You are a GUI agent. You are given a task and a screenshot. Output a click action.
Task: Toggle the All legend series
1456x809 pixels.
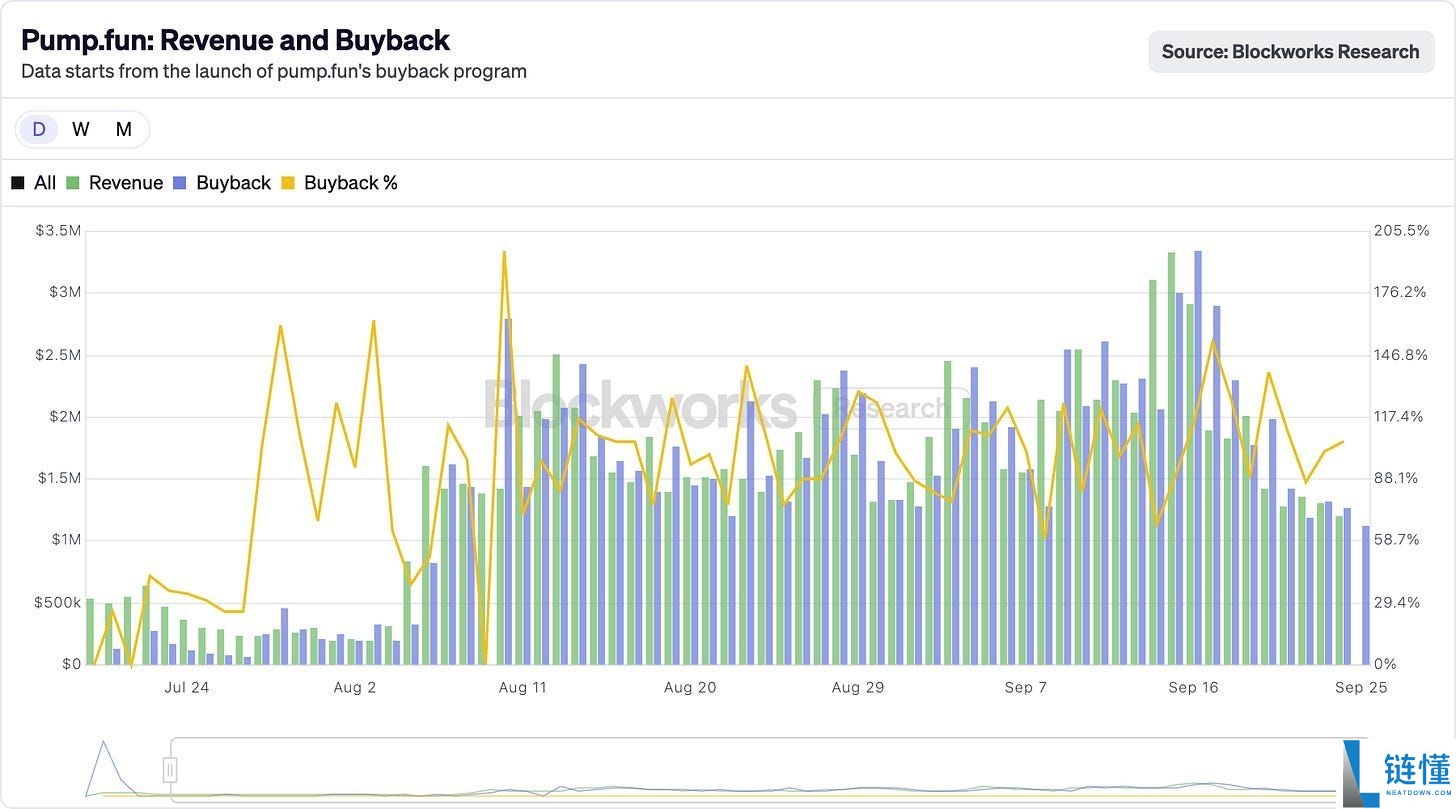tap(34, 183)
